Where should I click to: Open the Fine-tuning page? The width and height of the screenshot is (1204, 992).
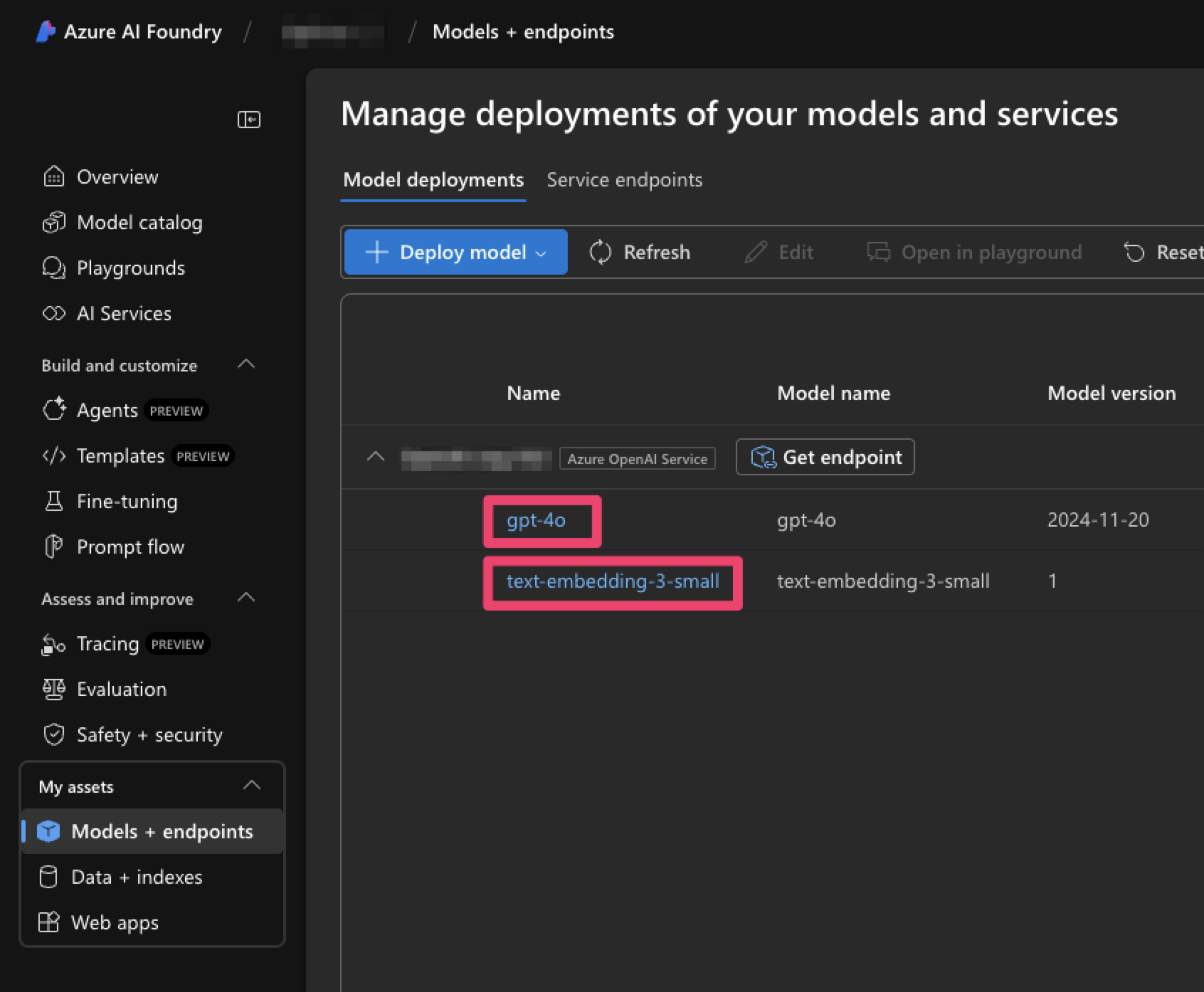(127, 502)
